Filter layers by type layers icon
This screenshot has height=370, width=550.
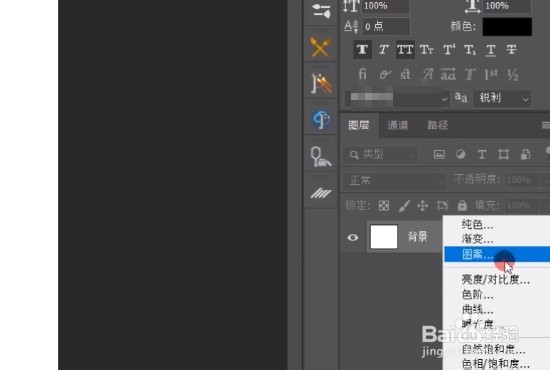(482, 154)
